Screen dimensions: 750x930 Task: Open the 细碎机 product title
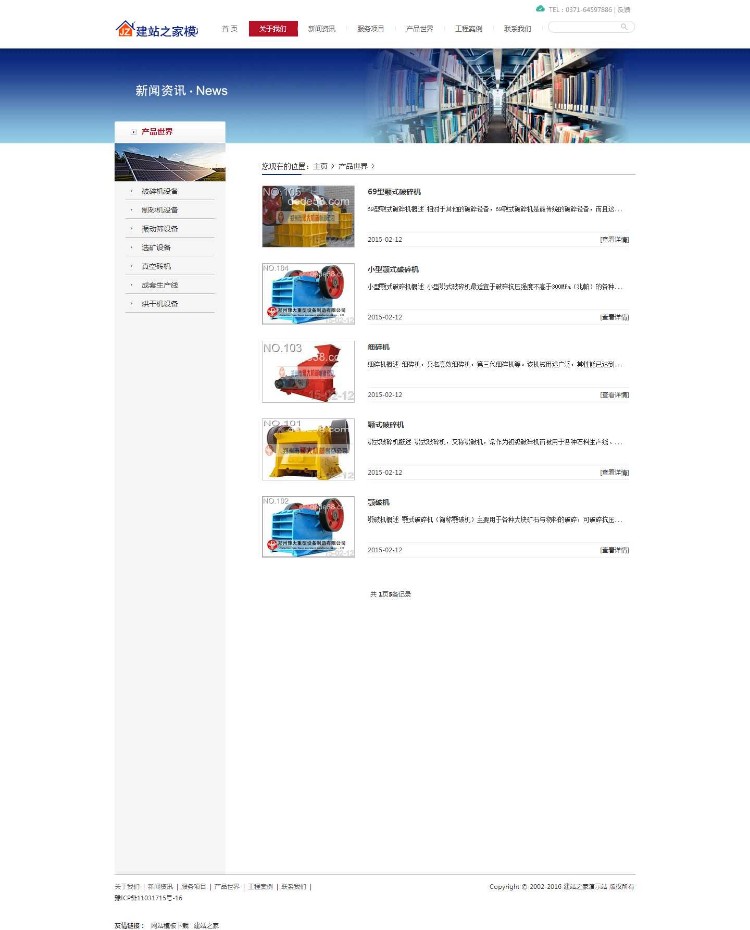click(x=378, y=347)
